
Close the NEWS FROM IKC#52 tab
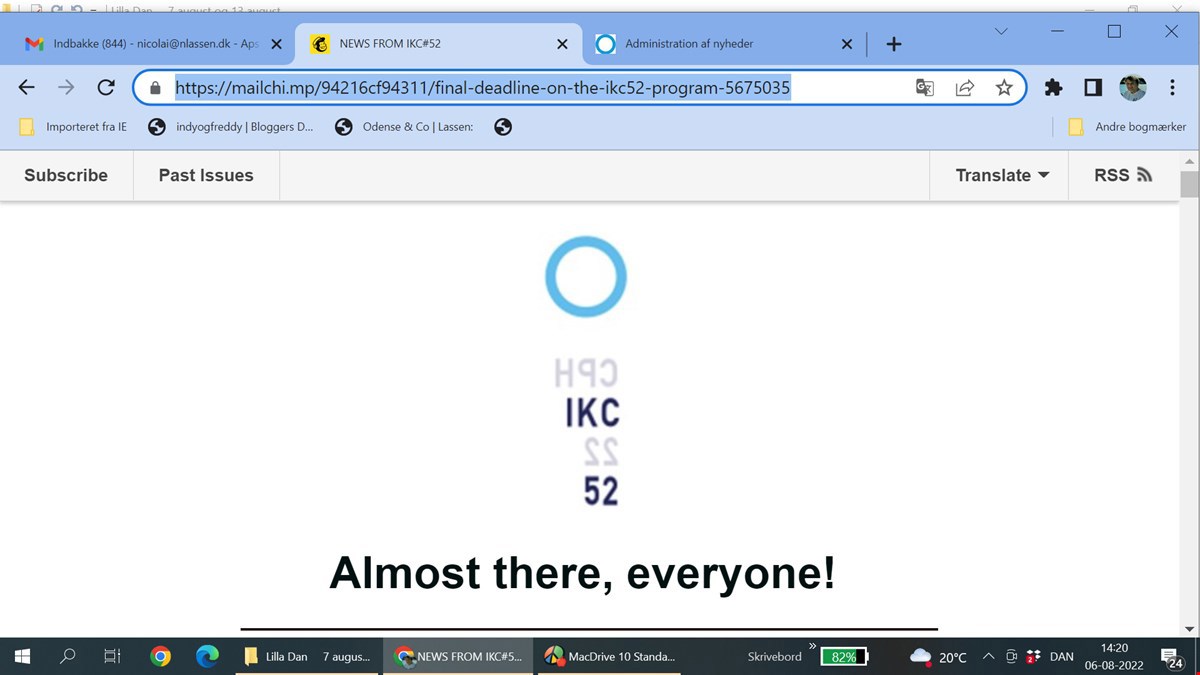pyautogui.click(x=562, y=44)
